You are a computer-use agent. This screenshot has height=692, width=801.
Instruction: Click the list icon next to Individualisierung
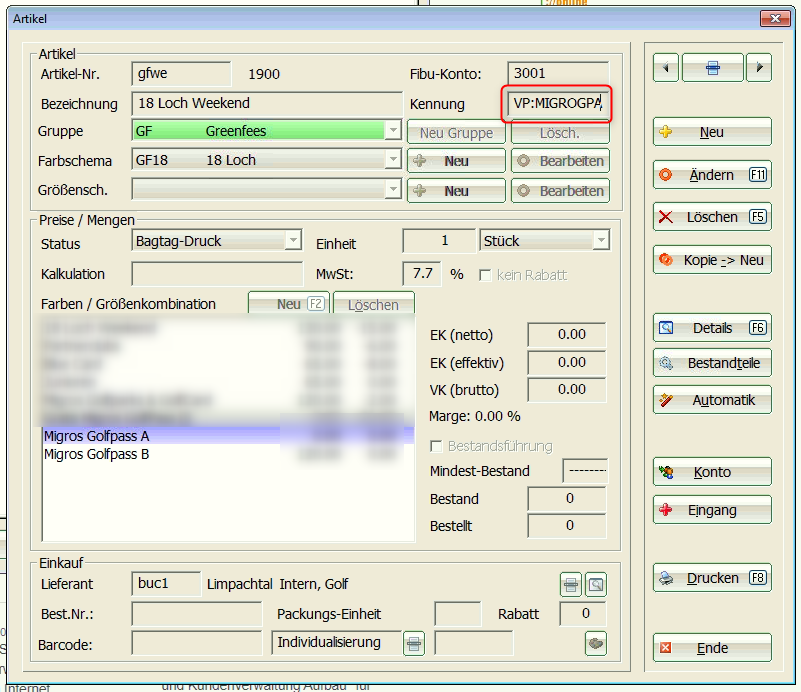[414, 644]
